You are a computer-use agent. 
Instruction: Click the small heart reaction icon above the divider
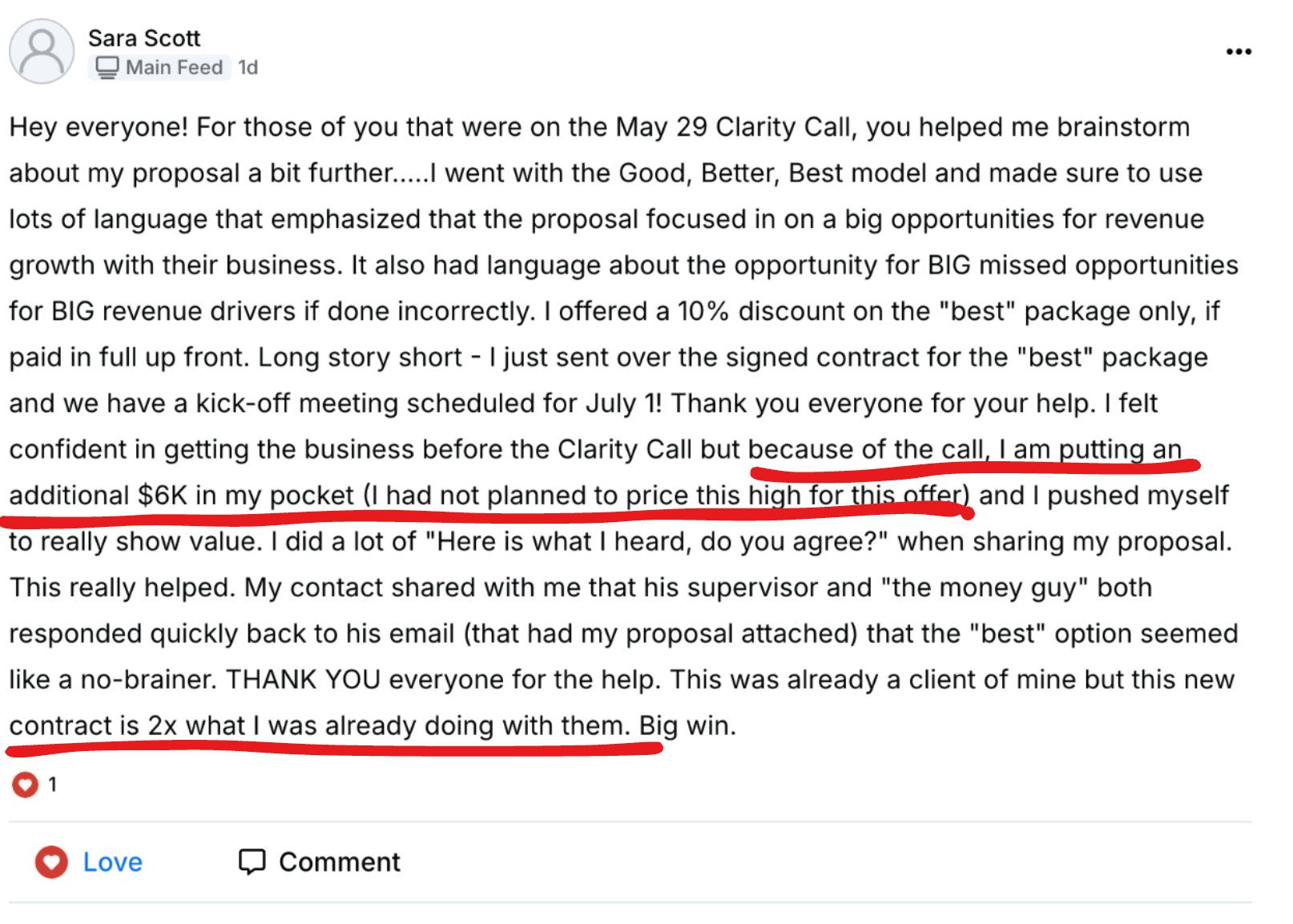(25, 784)
